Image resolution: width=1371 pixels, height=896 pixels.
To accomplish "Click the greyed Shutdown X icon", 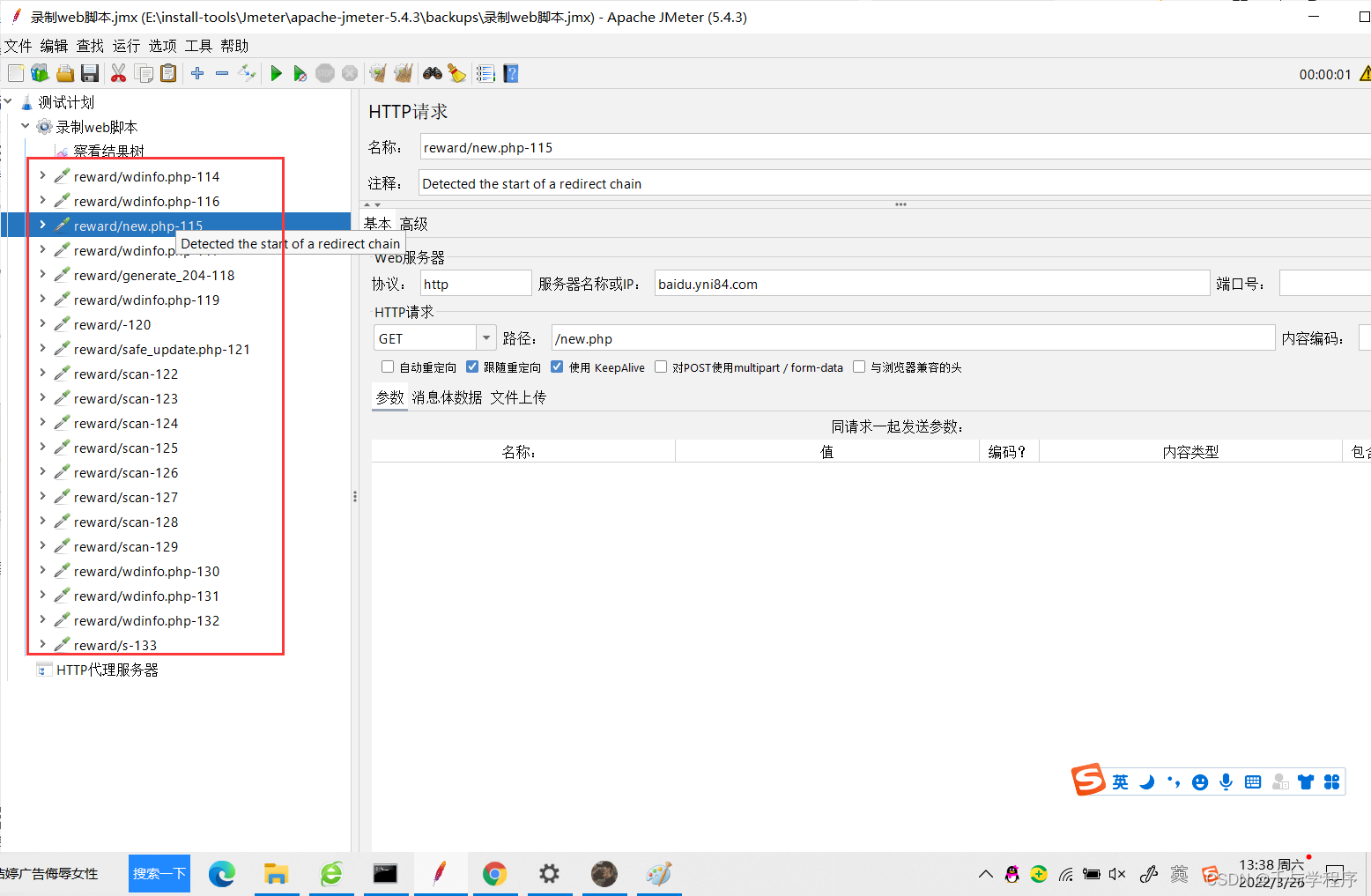I will (x=350, y=73).
